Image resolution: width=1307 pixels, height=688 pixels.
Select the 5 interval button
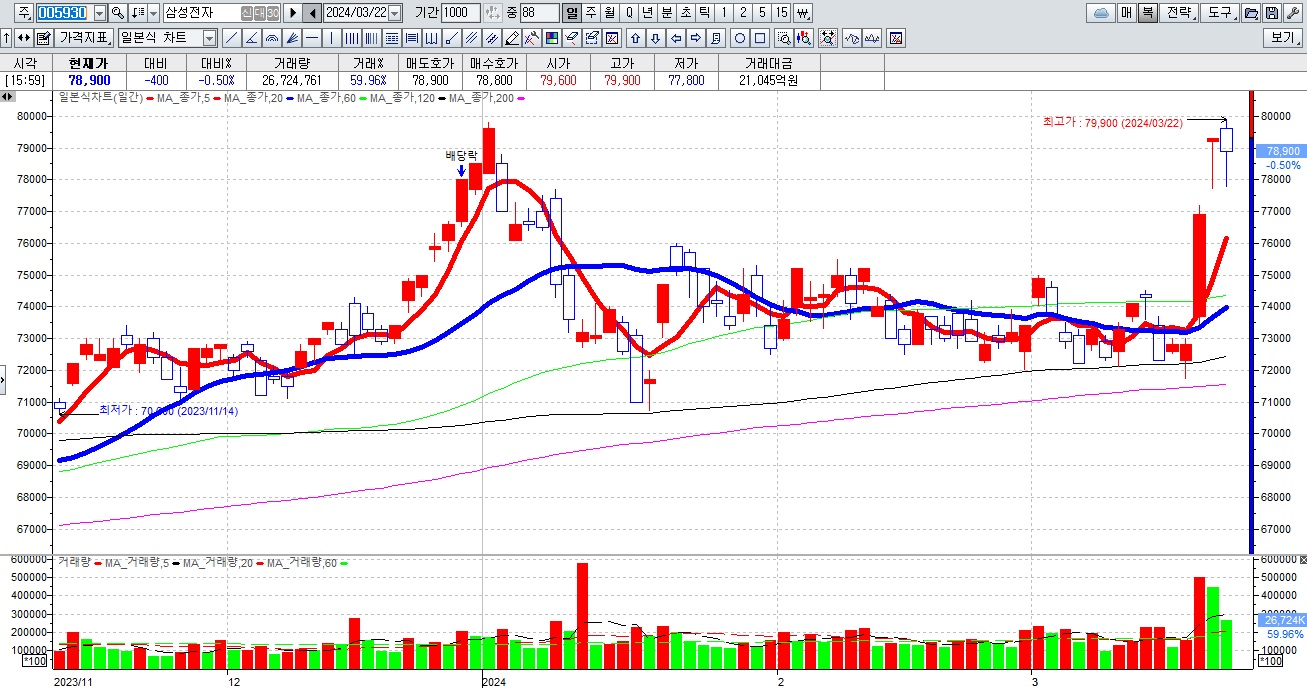coord(762,13)
